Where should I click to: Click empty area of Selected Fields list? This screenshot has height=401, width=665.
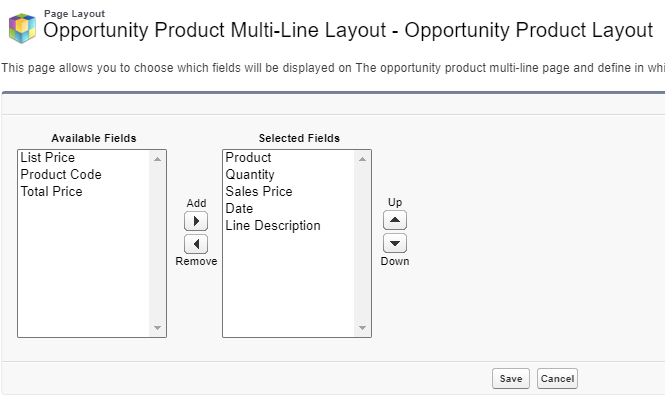(x=288, y=290)
